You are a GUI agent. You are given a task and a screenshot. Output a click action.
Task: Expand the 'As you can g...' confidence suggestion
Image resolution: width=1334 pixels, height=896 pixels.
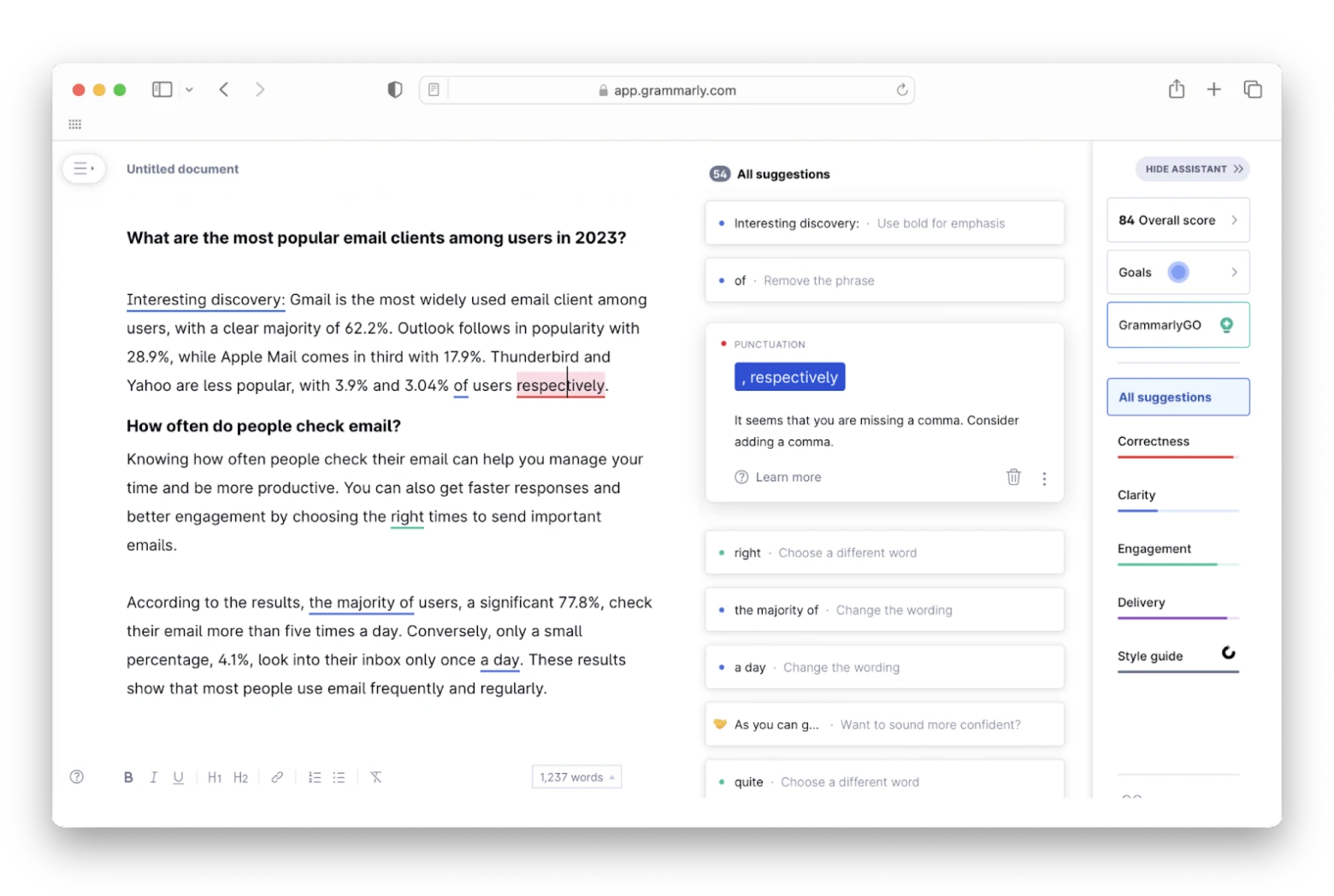tap(884, 725)
